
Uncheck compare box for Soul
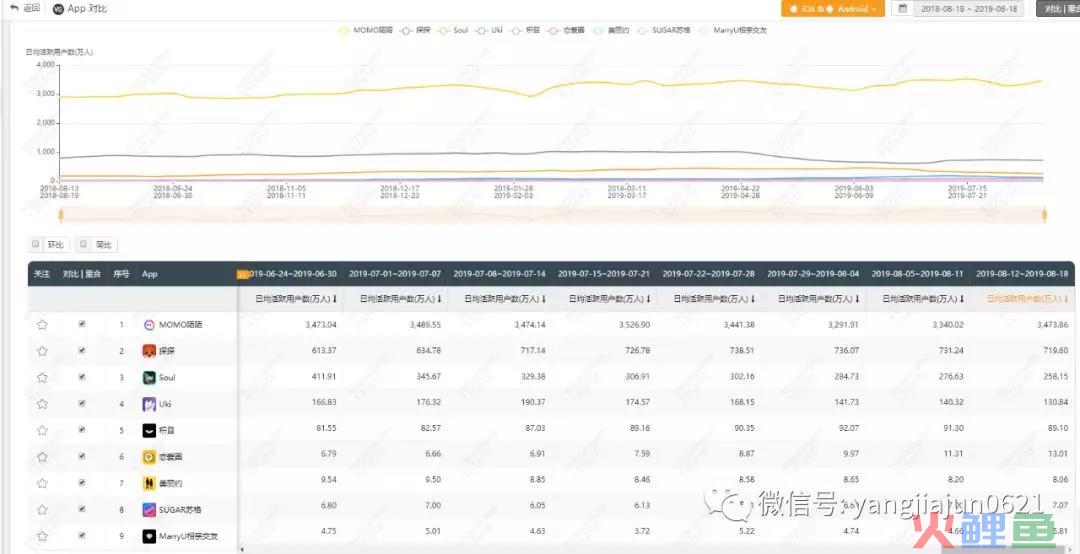tap(82, 377)
